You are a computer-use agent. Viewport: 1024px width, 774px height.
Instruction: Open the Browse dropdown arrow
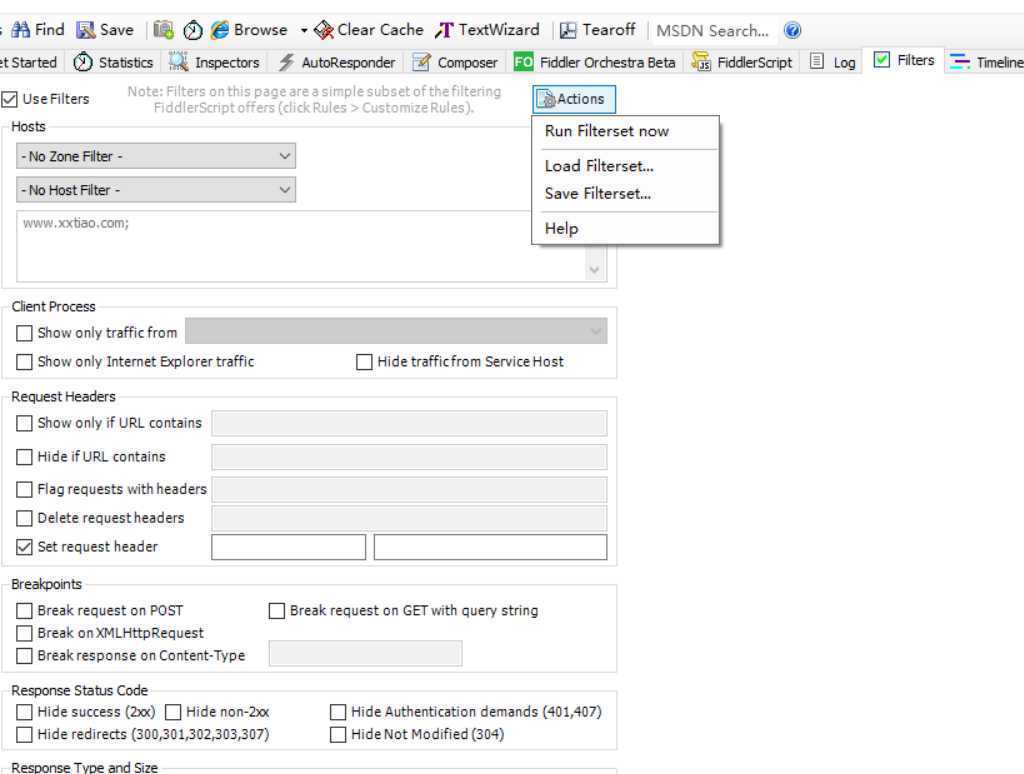(x=304, y=30)
